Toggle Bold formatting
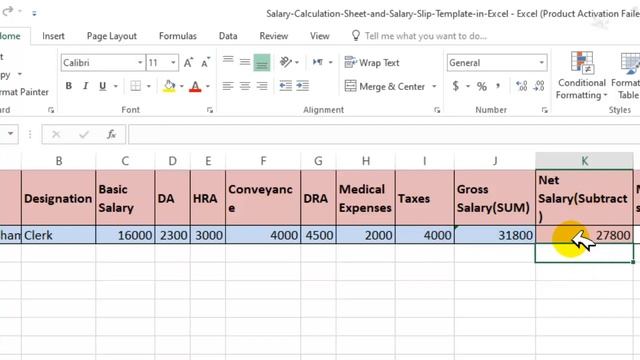The height and width of the screenshot is (360, 640). coord(69,86)
